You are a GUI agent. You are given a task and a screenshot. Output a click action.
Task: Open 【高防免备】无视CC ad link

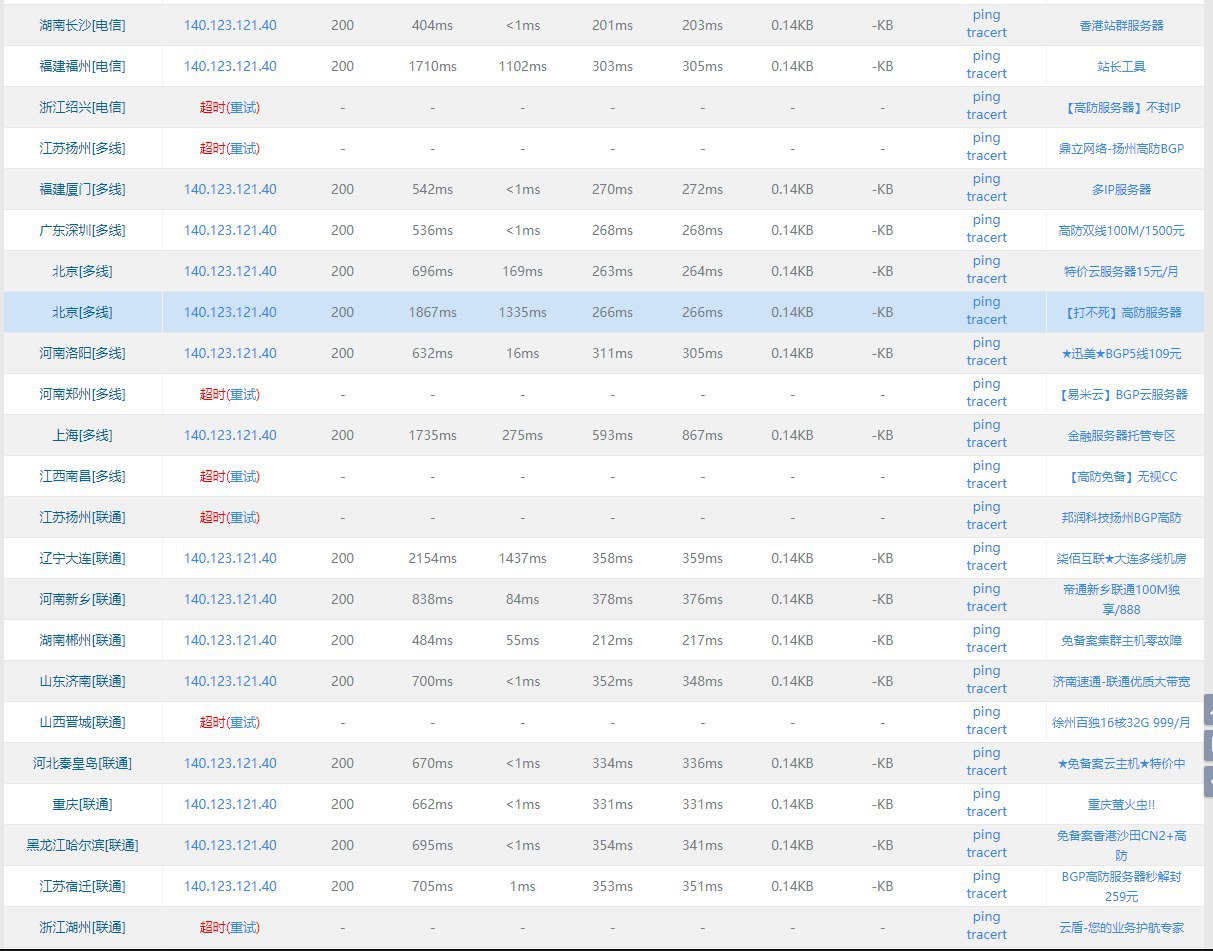click(x=1121, y=476)
